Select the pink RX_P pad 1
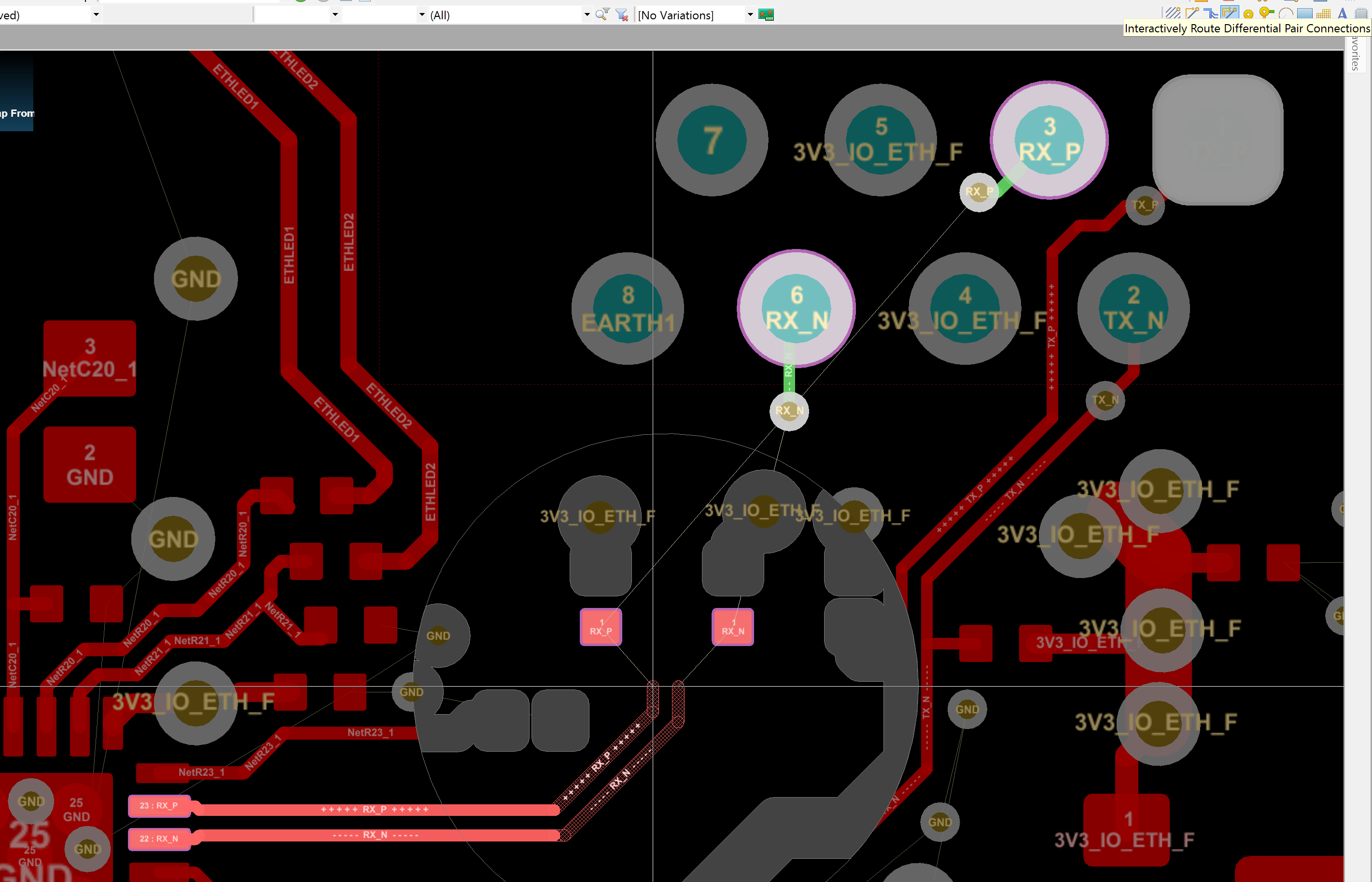The image size is (1372, 882). click(x=601, y=627)
